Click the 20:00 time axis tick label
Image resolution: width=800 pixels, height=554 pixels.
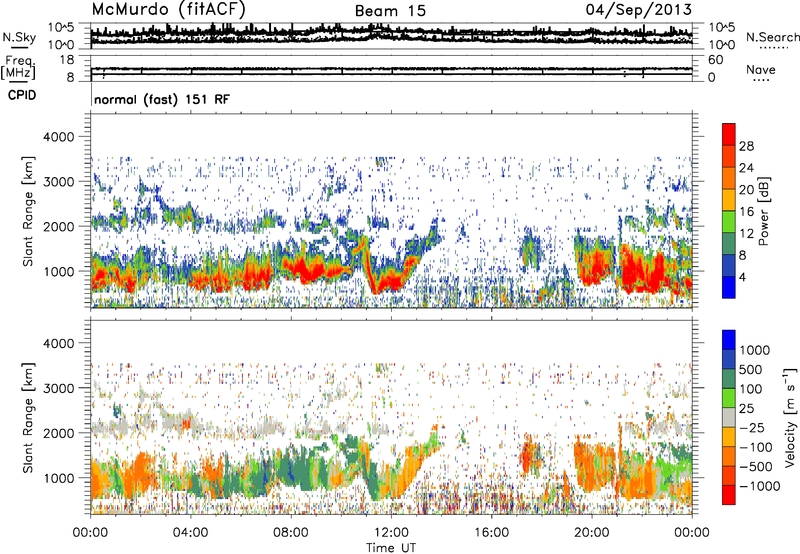(x=592, y=533)
